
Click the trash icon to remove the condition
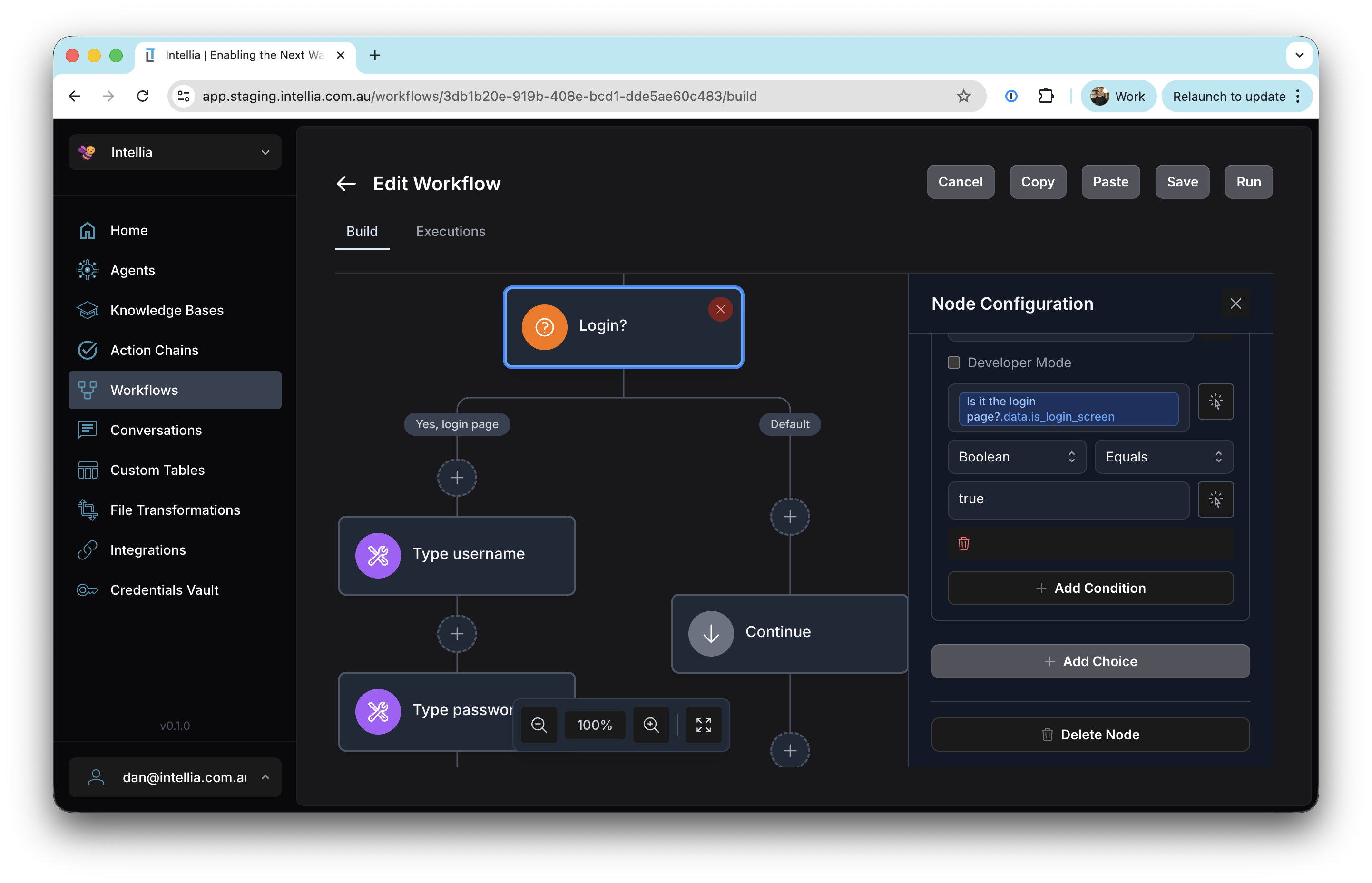coord(964,543)
